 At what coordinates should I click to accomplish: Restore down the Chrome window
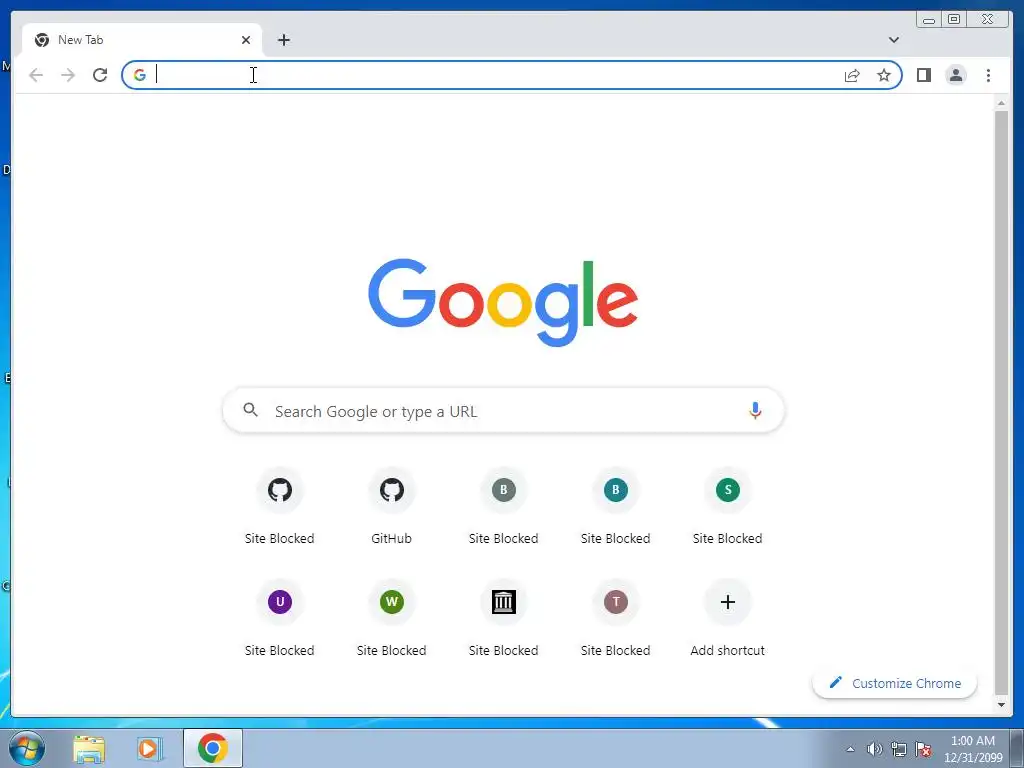pos(953,20)
